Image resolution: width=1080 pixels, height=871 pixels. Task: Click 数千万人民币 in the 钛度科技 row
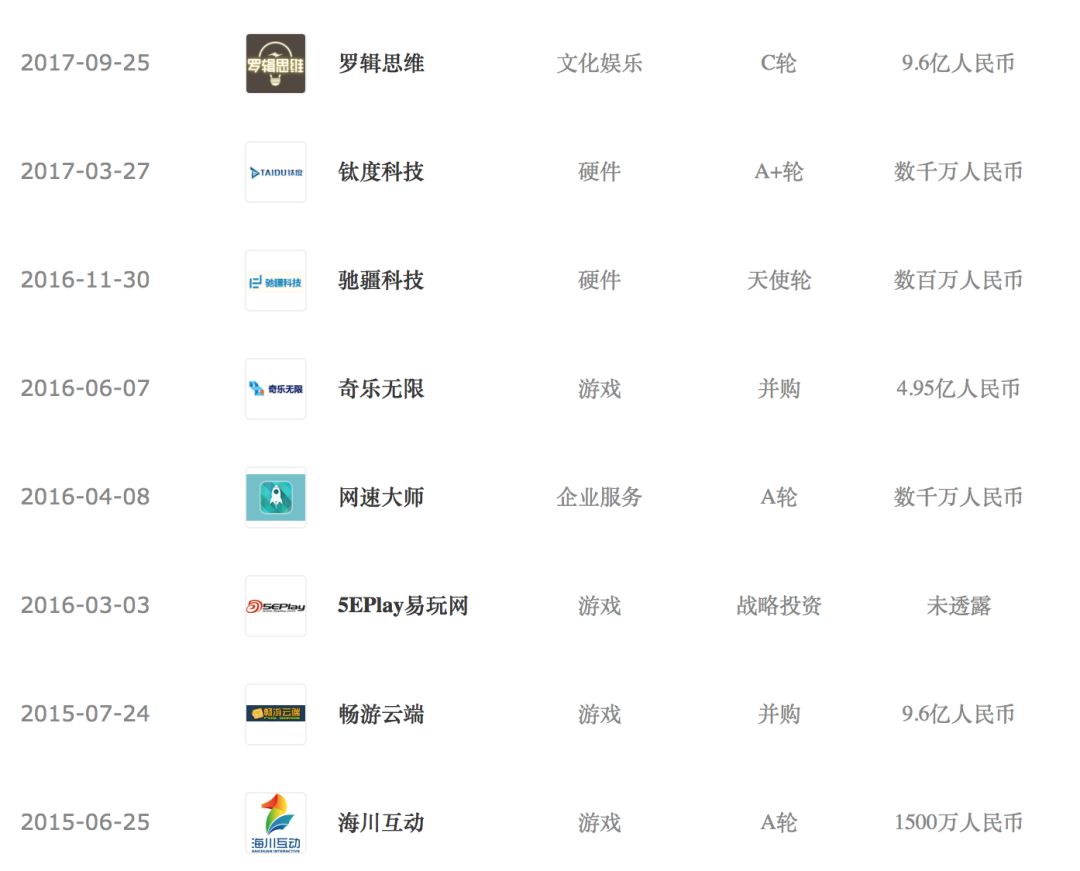click(x=958, y=171)
